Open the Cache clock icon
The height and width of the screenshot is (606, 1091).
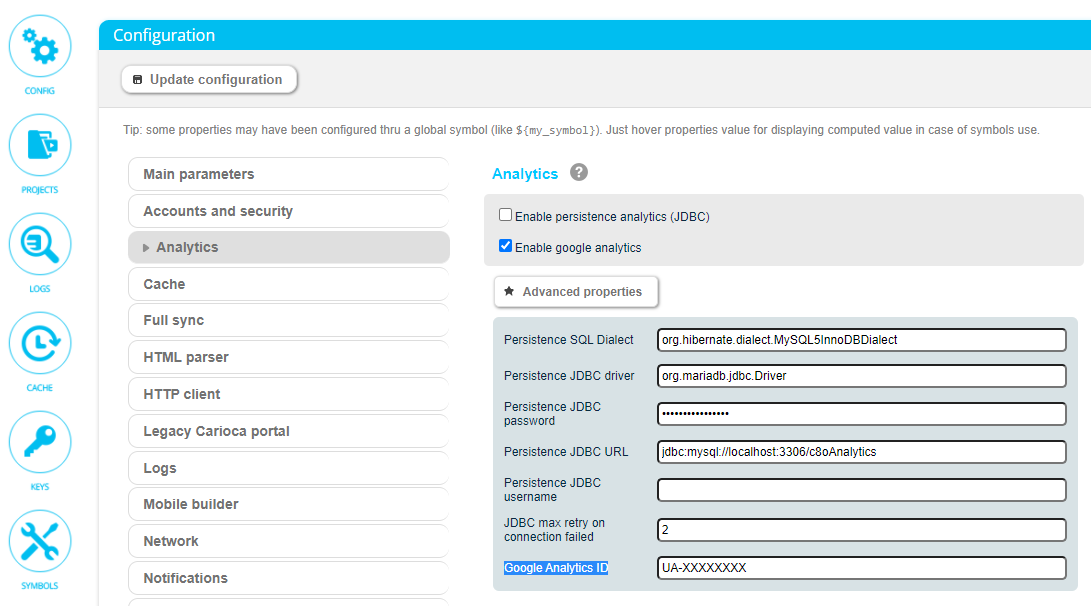(40, 343)
